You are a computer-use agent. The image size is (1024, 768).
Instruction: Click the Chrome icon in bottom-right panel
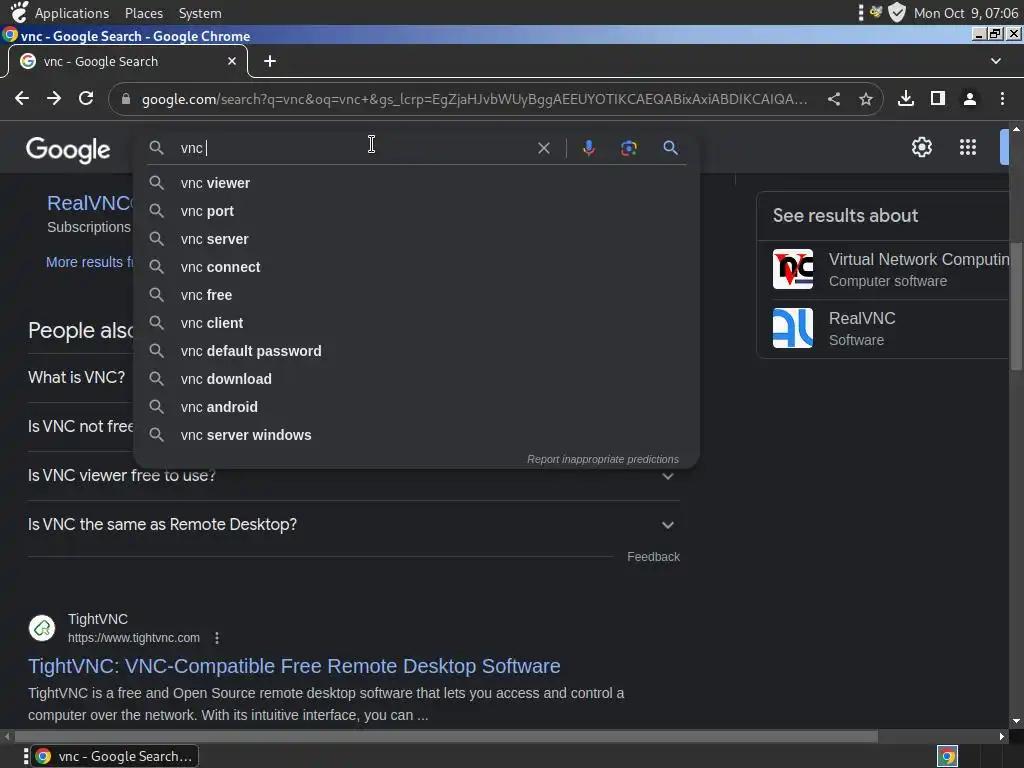(x=947, y=756)
